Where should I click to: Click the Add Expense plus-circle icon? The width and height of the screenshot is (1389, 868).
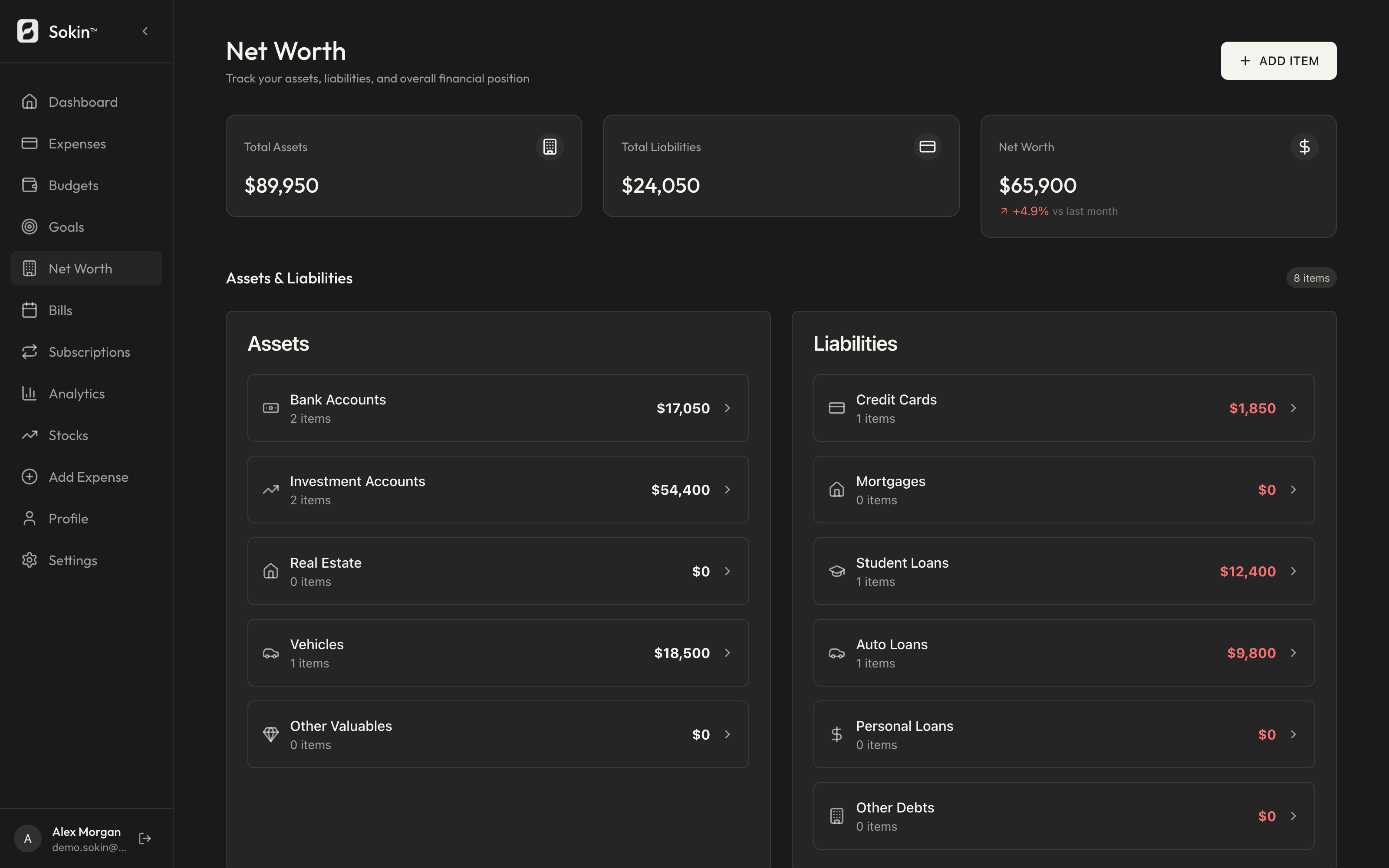pyautogui.click(x=29, y=477)
